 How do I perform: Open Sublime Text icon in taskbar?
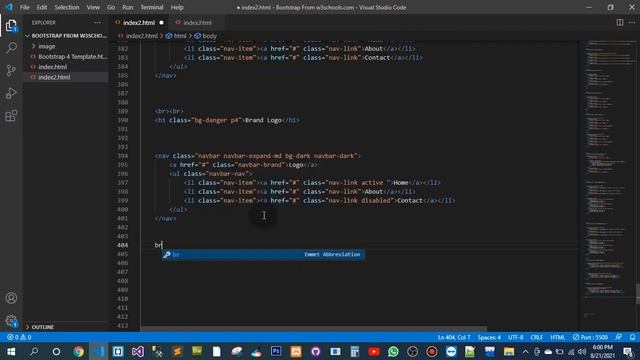[x=177, y=351]
